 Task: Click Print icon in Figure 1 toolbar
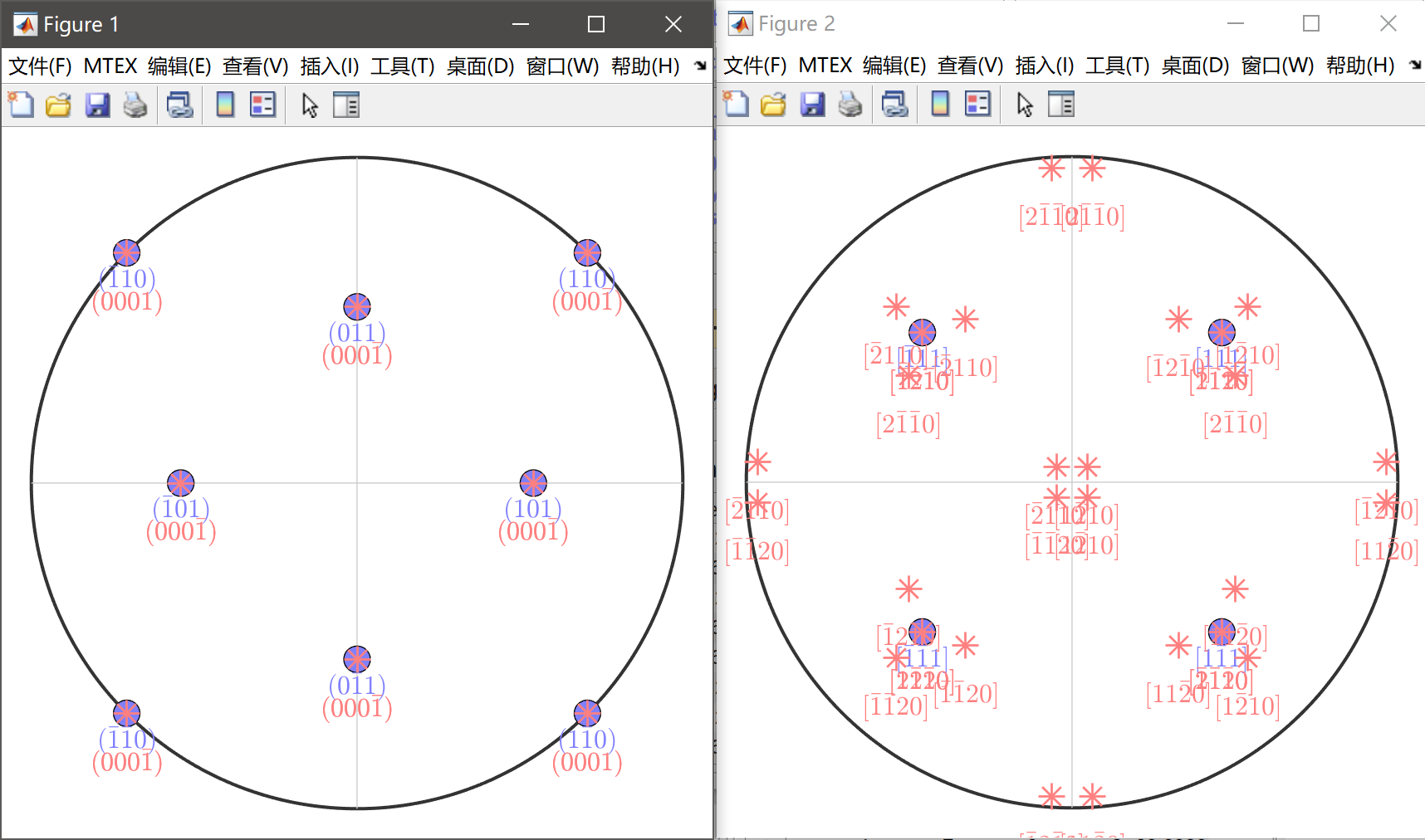(x=135, y=105)
